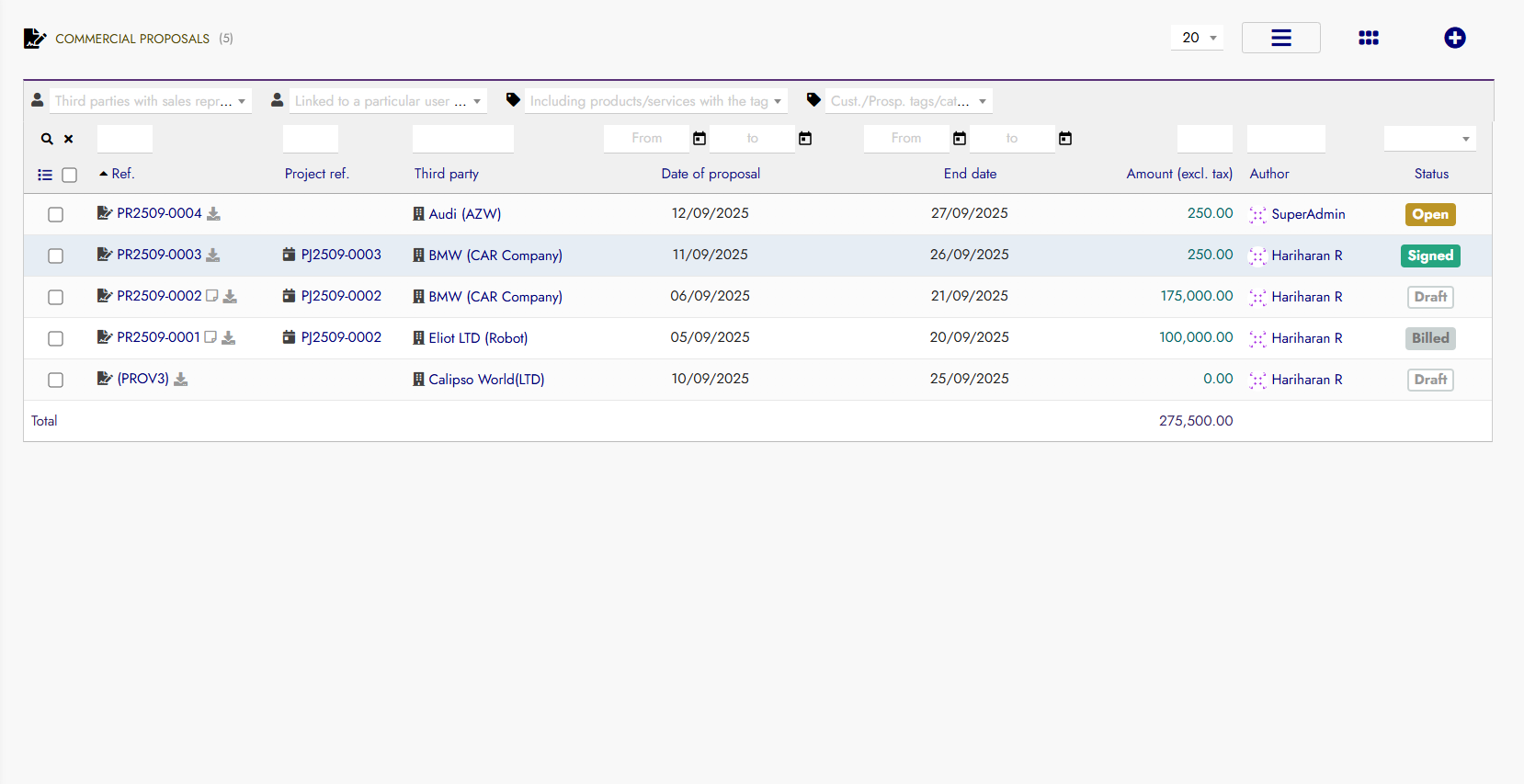Toggle the select-all header checkbox

click(x=70, y=175)
